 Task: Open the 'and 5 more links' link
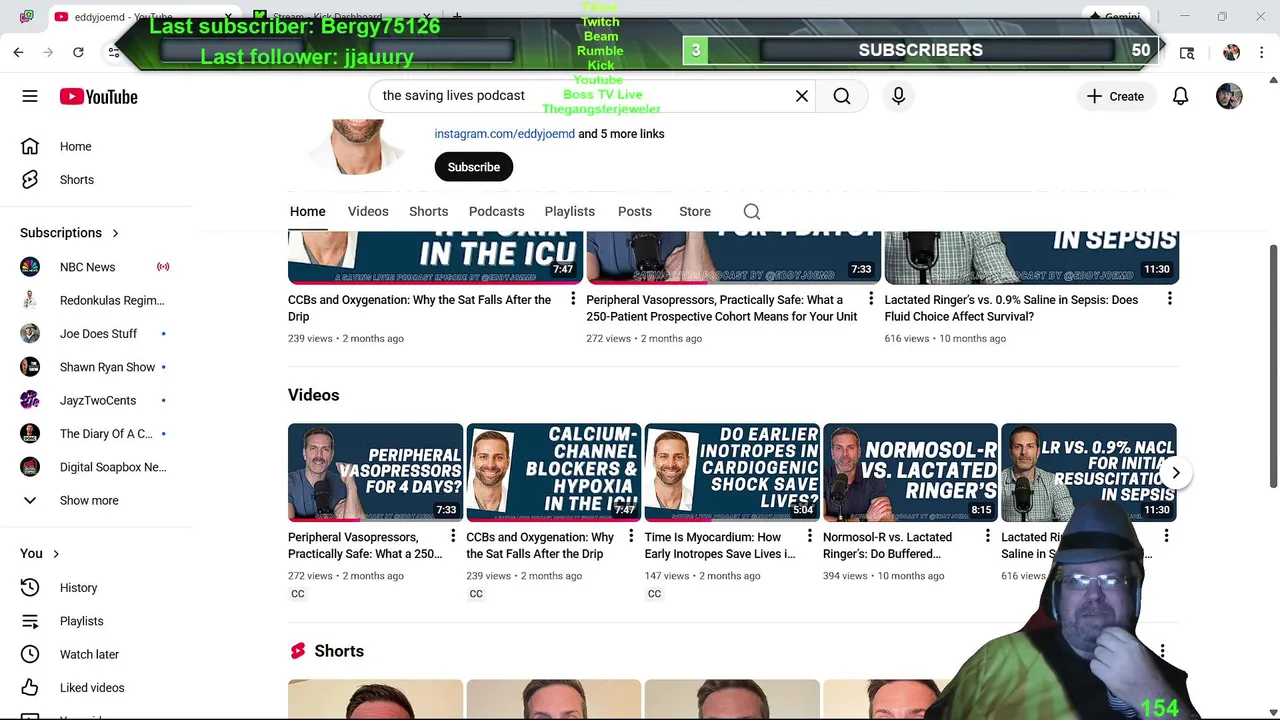pyautogui.click(x=621, y=134)
